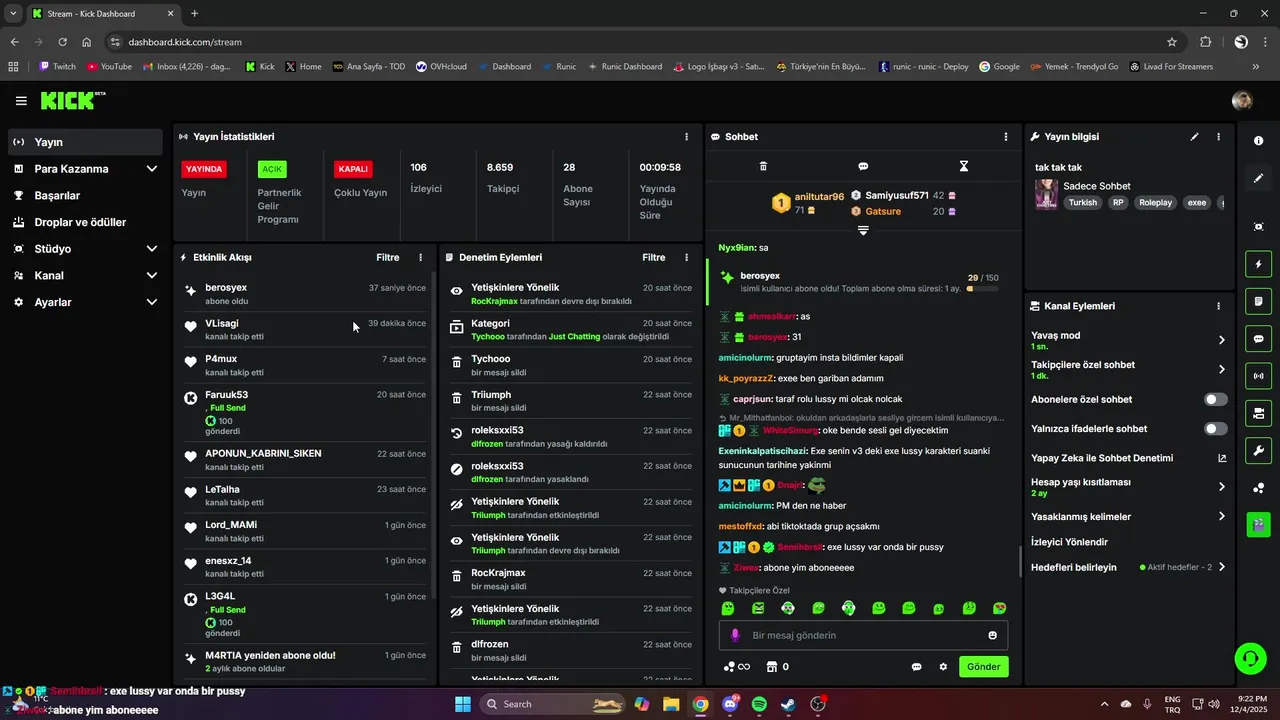
Task: Click the chat bubble icon beside settings gear
Action: [916, 667]
